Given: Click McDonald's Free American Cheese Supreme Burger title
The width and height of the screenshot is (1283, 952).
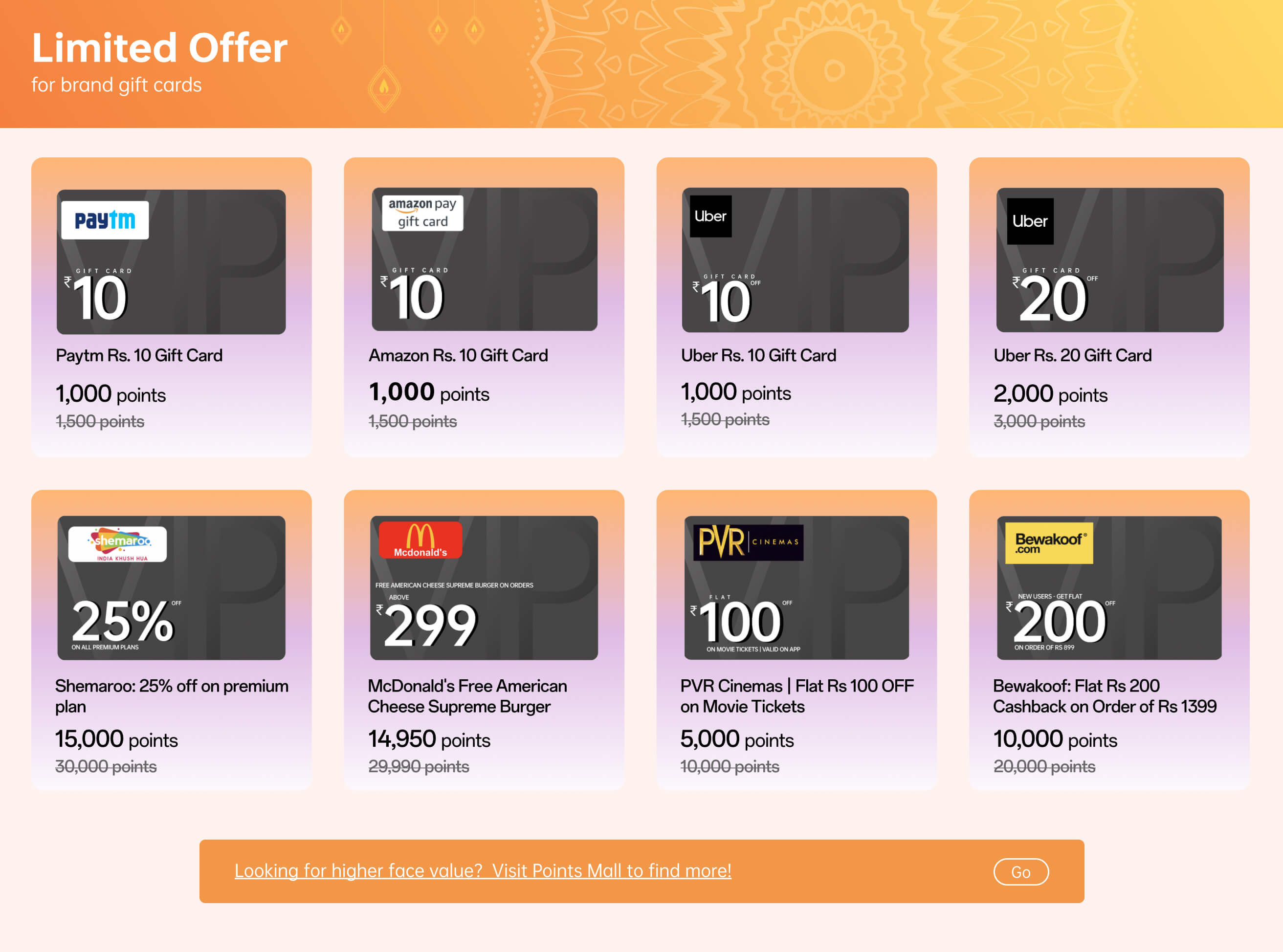Looking at the screenshot, I should click(x=467, y=695).
